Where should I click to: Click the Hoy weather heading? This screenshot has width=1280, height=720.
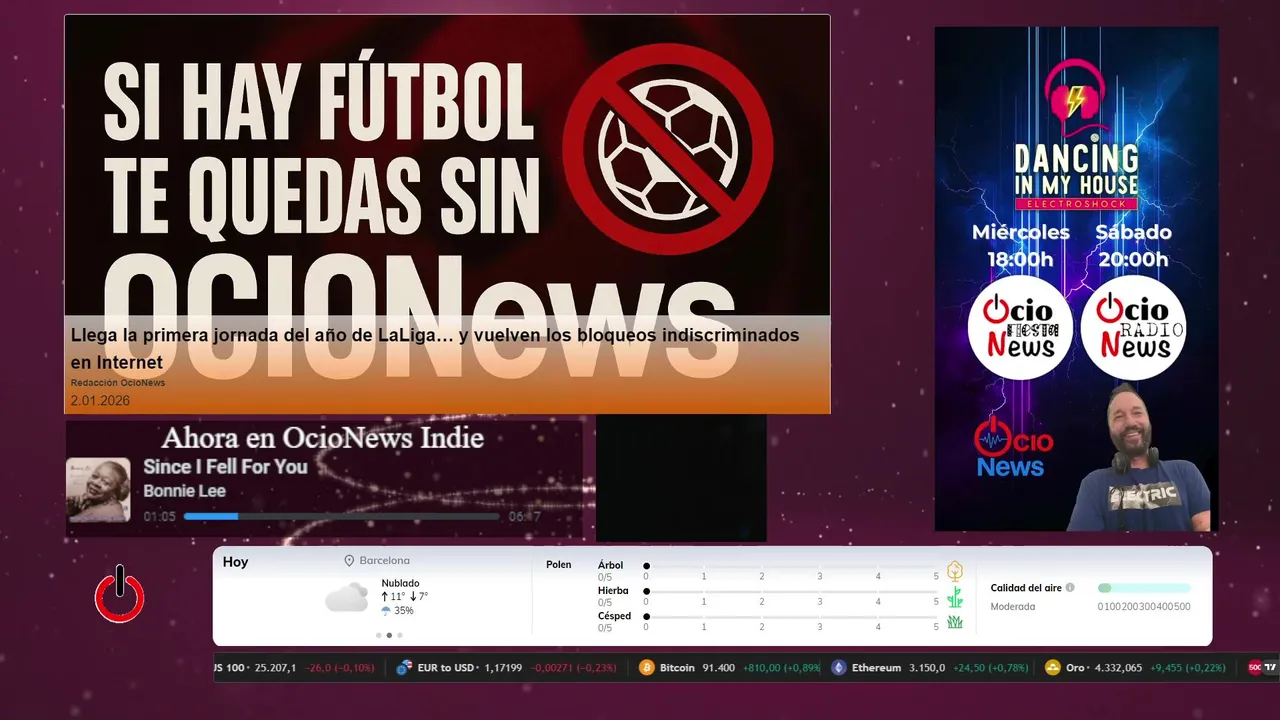(236, 562)
